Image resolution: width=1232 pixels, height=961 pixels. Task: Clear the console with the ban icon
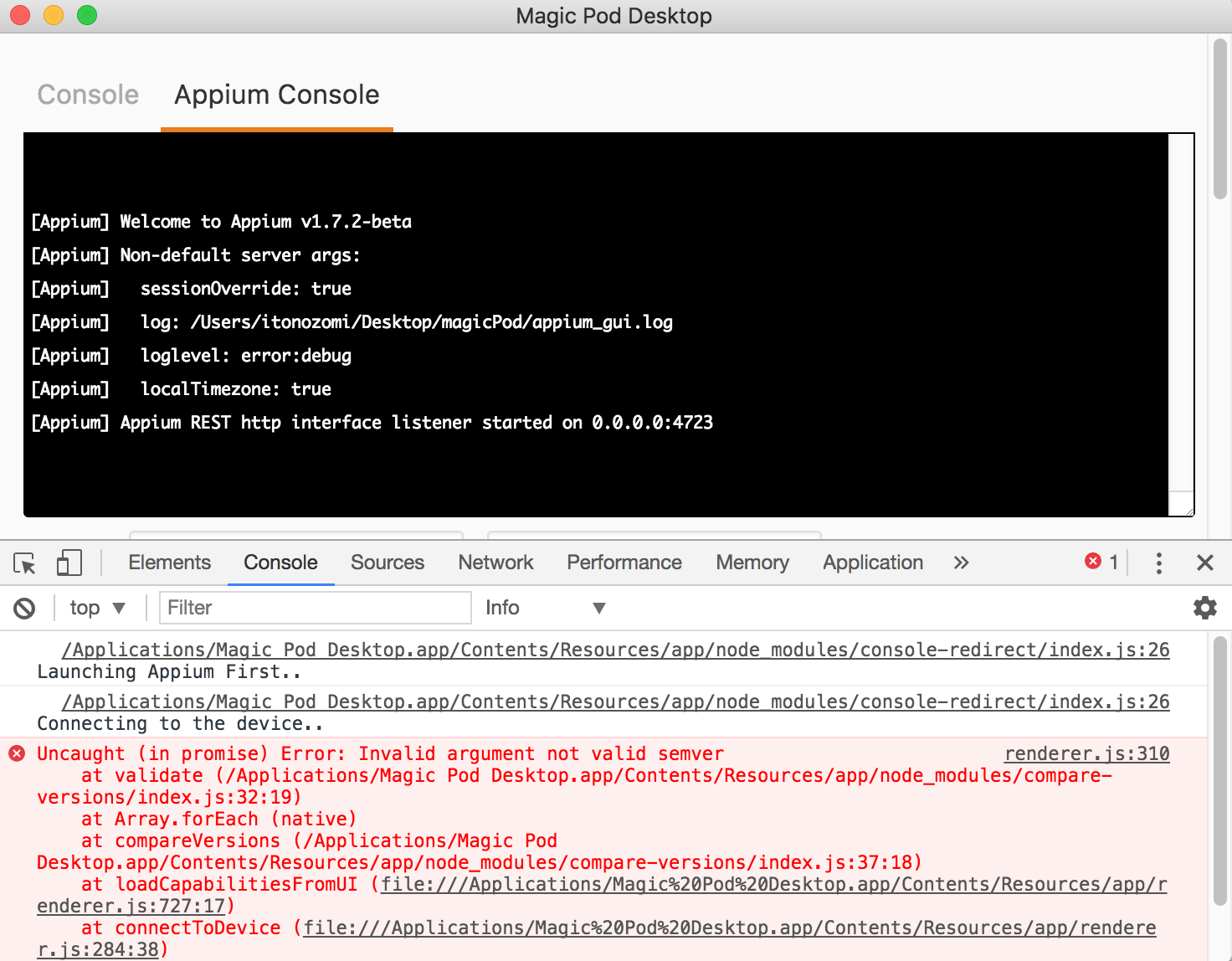click(24, 609)
